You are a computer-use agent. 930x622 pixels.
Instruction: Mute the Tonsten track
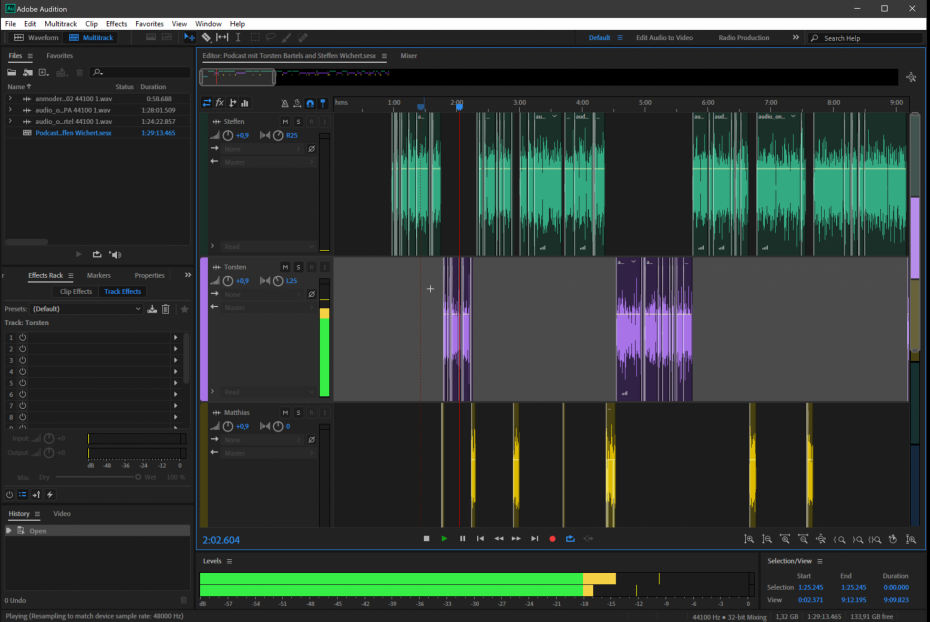(285, 267)
